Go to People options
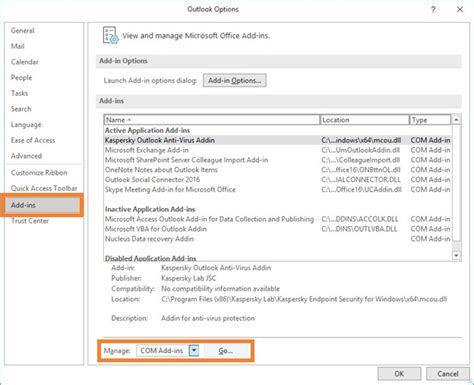This screenshot has height=385, width=474. 21,78
